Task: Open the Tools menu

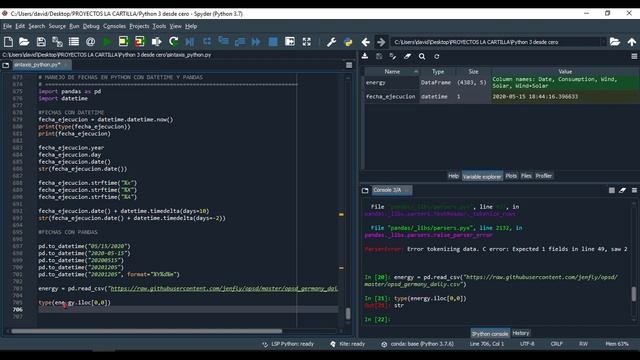Action: point(159,26)
